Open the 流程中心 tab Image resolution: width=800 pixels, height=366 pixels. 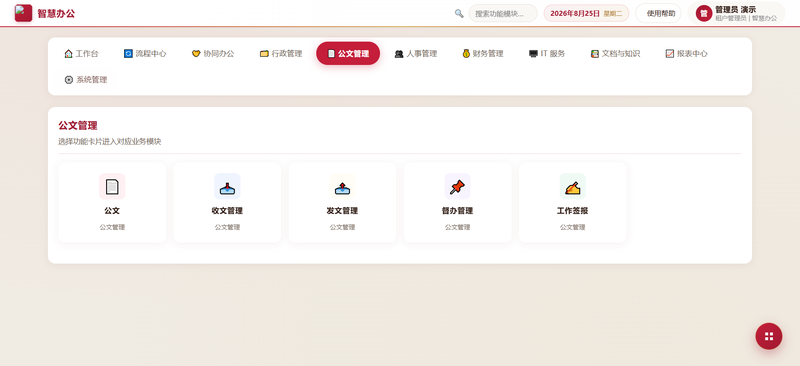pos(145,53)
